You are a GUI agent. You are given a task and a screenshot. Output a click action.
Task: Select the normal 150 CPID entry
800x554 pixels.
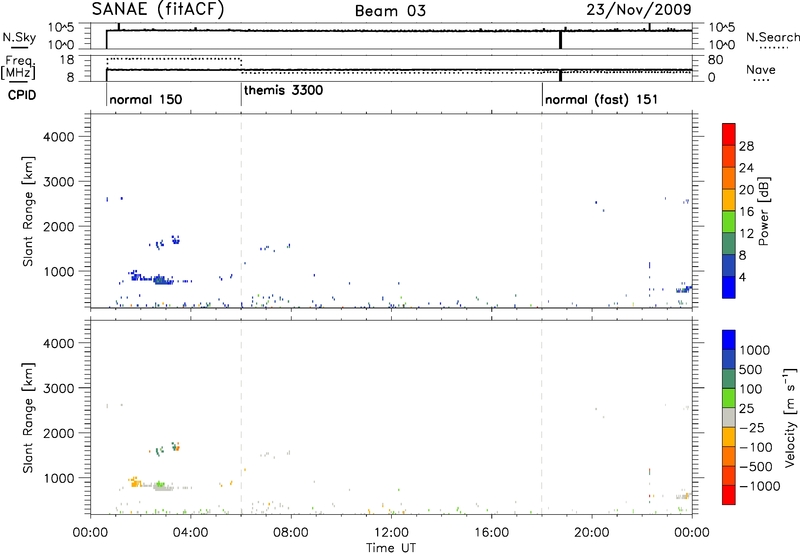(146, 99)
